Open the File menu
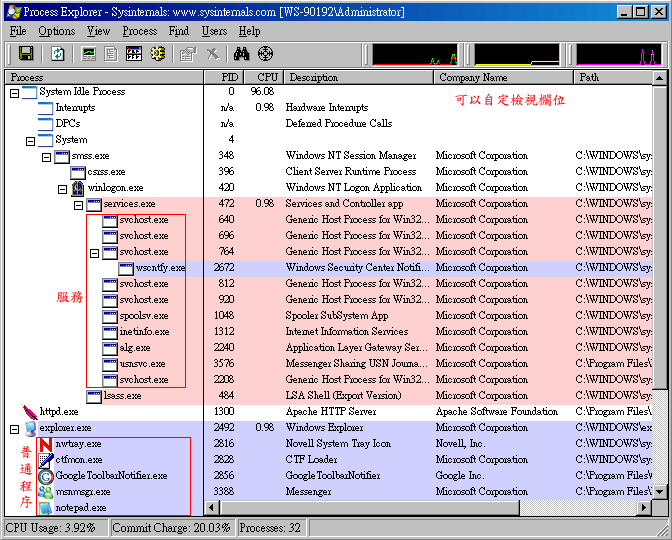The height and width of the screenshot is (540, 672). click(x=18, y=31)
